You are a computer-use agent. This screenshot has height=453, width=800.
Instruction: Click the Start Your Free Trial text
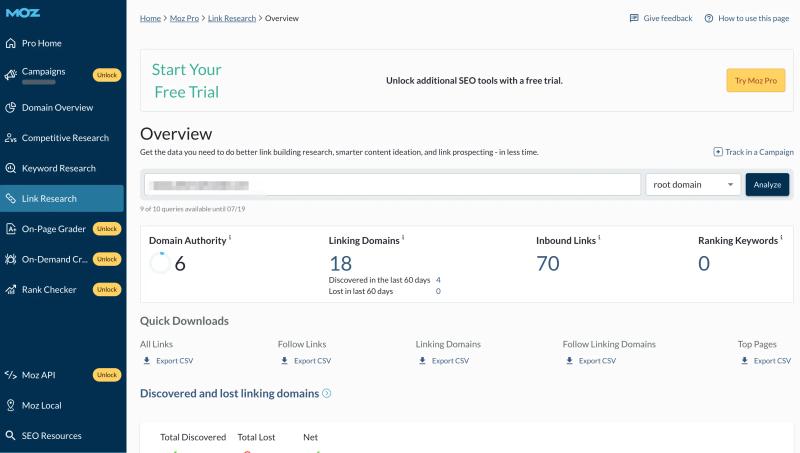(x=187, y=81)
